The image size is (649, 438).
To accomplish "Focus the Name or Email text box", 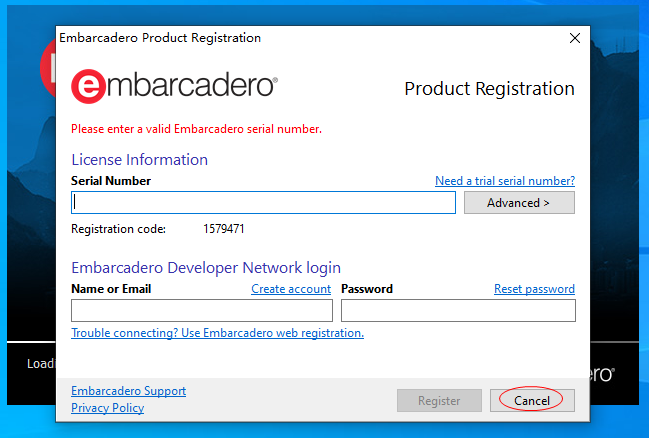I will click(201, 311).
